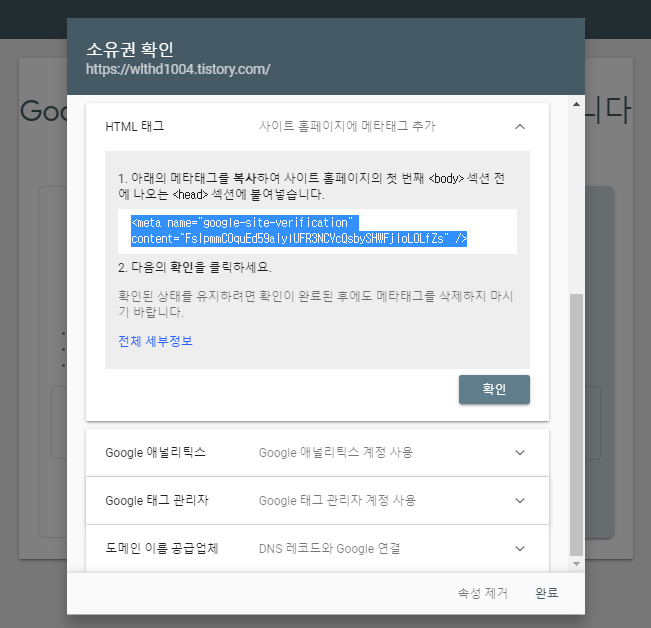Click the 사이트 홈페이지에 메타태그 추가 description
651x628 pixels.
(347, 126)
